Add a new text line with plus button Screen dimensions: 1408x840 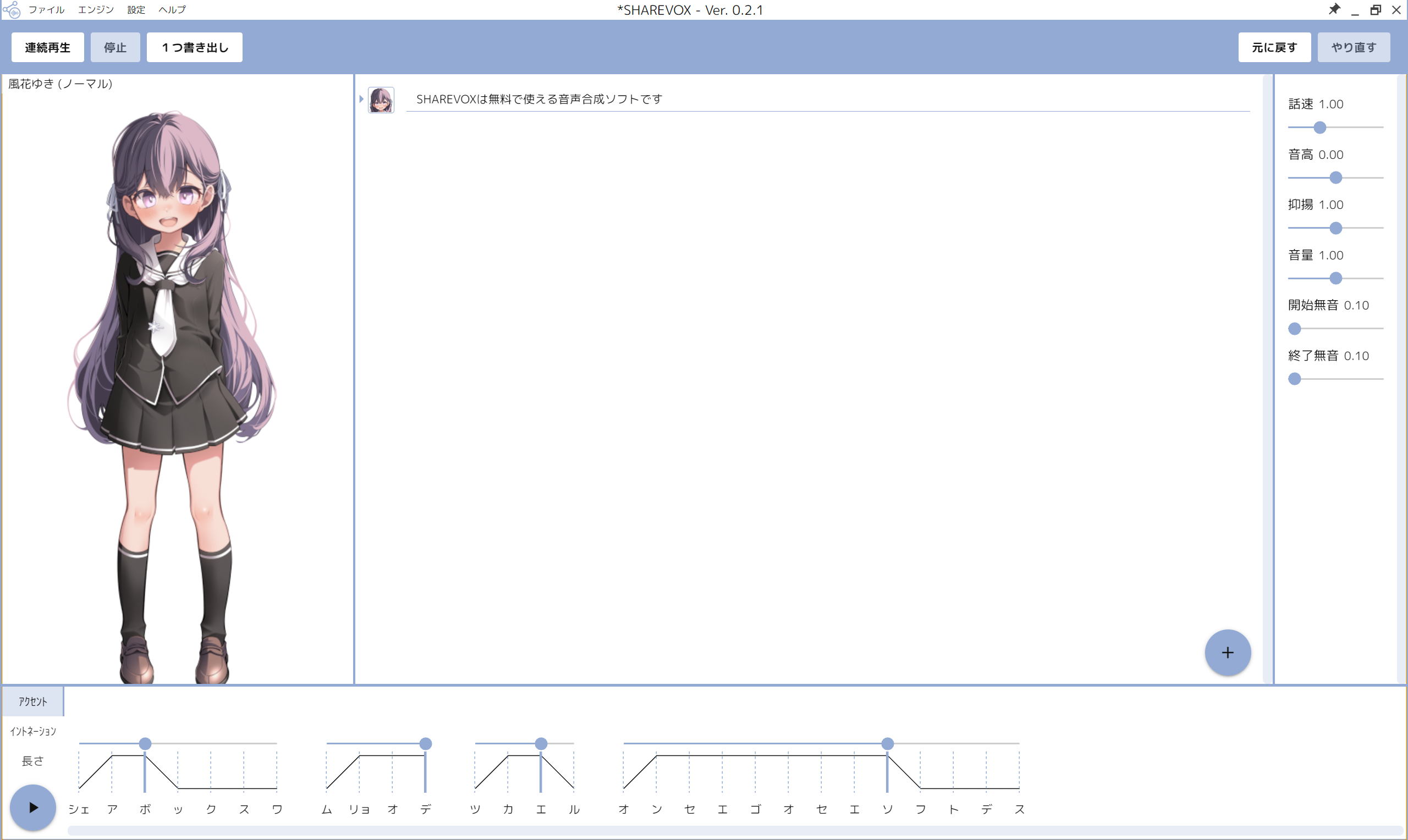point(1227,652)
